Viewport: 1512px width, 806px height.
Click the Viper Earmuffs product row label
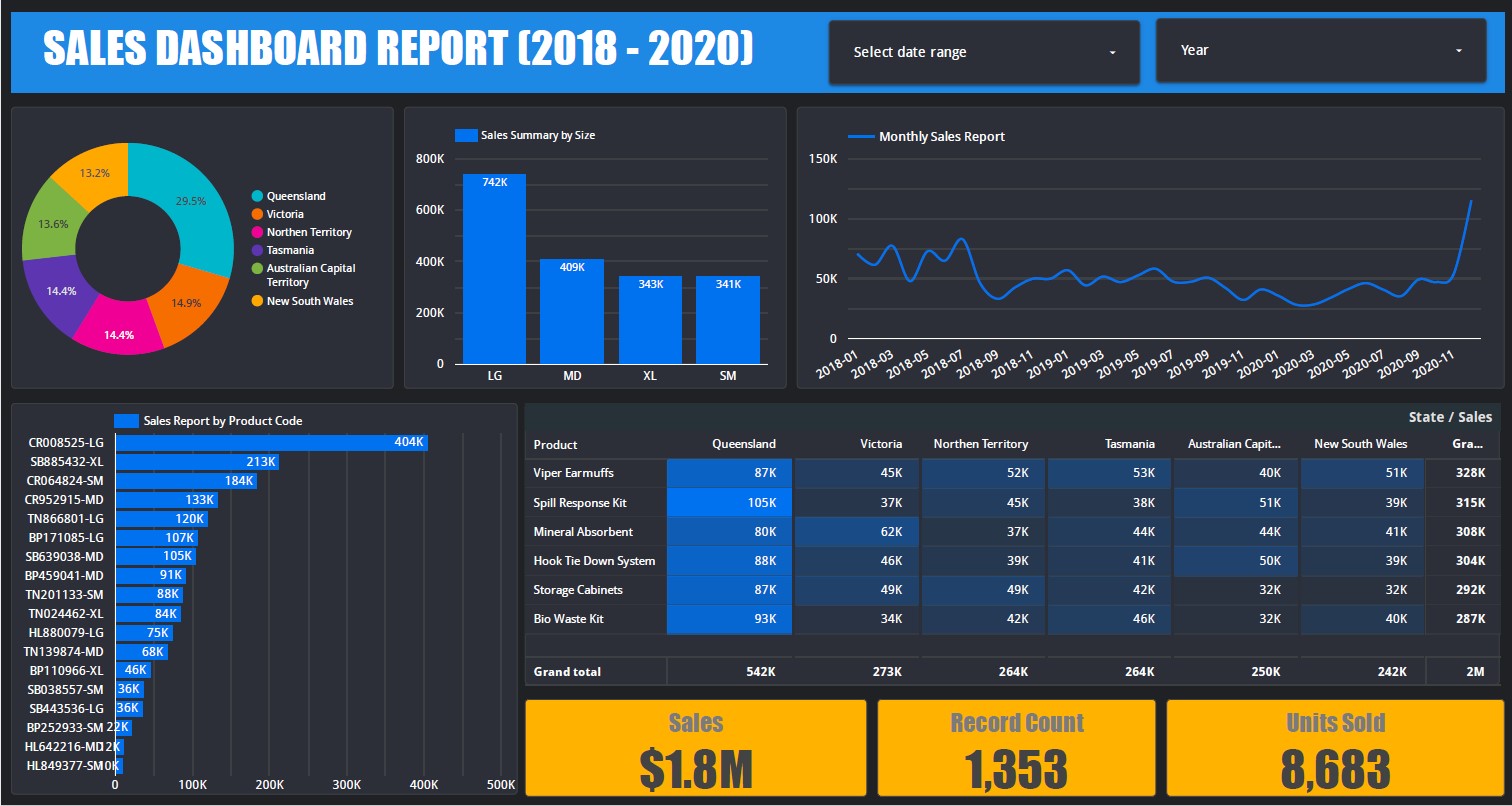tap(574, 473)
